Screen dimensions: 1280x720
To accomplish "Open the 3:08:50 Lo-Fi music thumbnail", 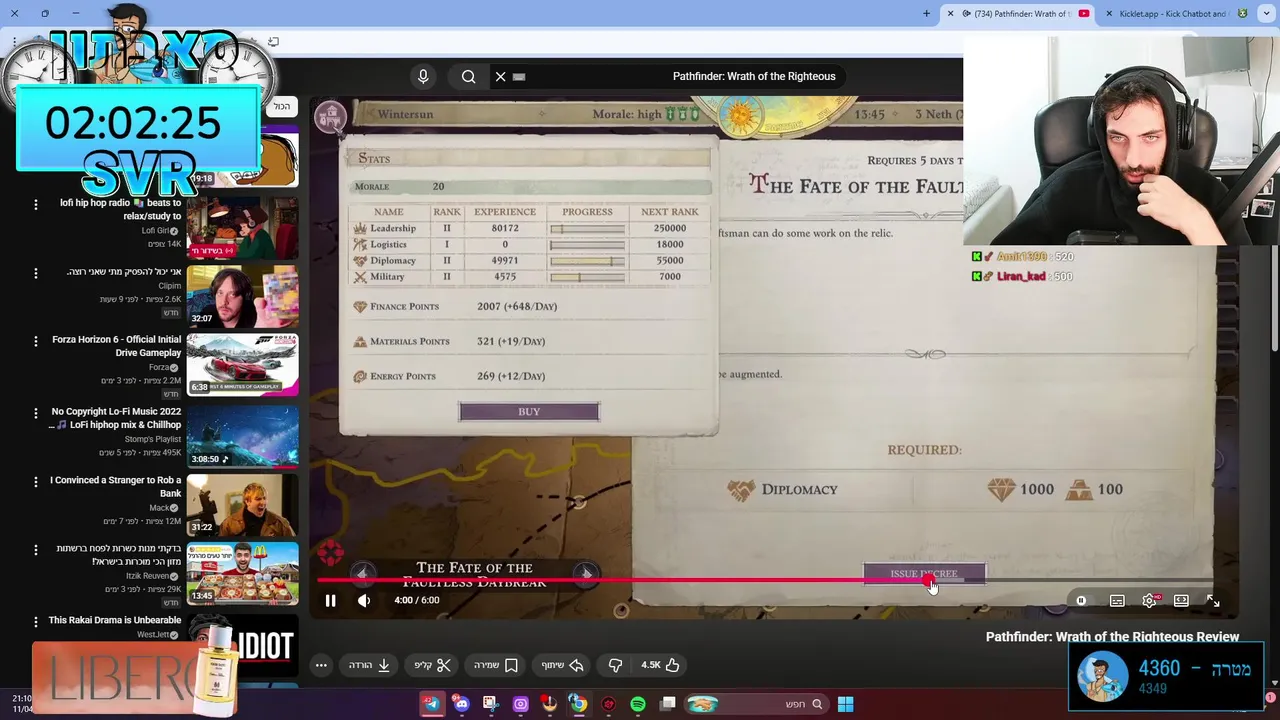I will coord(243,435).
